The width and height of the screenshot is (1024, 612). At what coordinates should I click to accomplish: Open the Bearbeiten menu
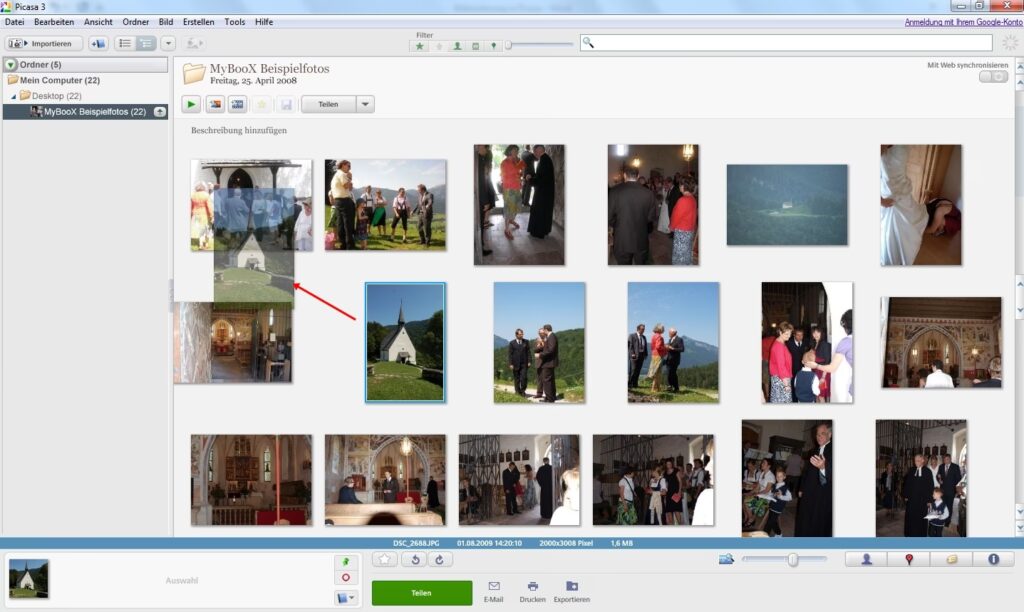[54, 21]
